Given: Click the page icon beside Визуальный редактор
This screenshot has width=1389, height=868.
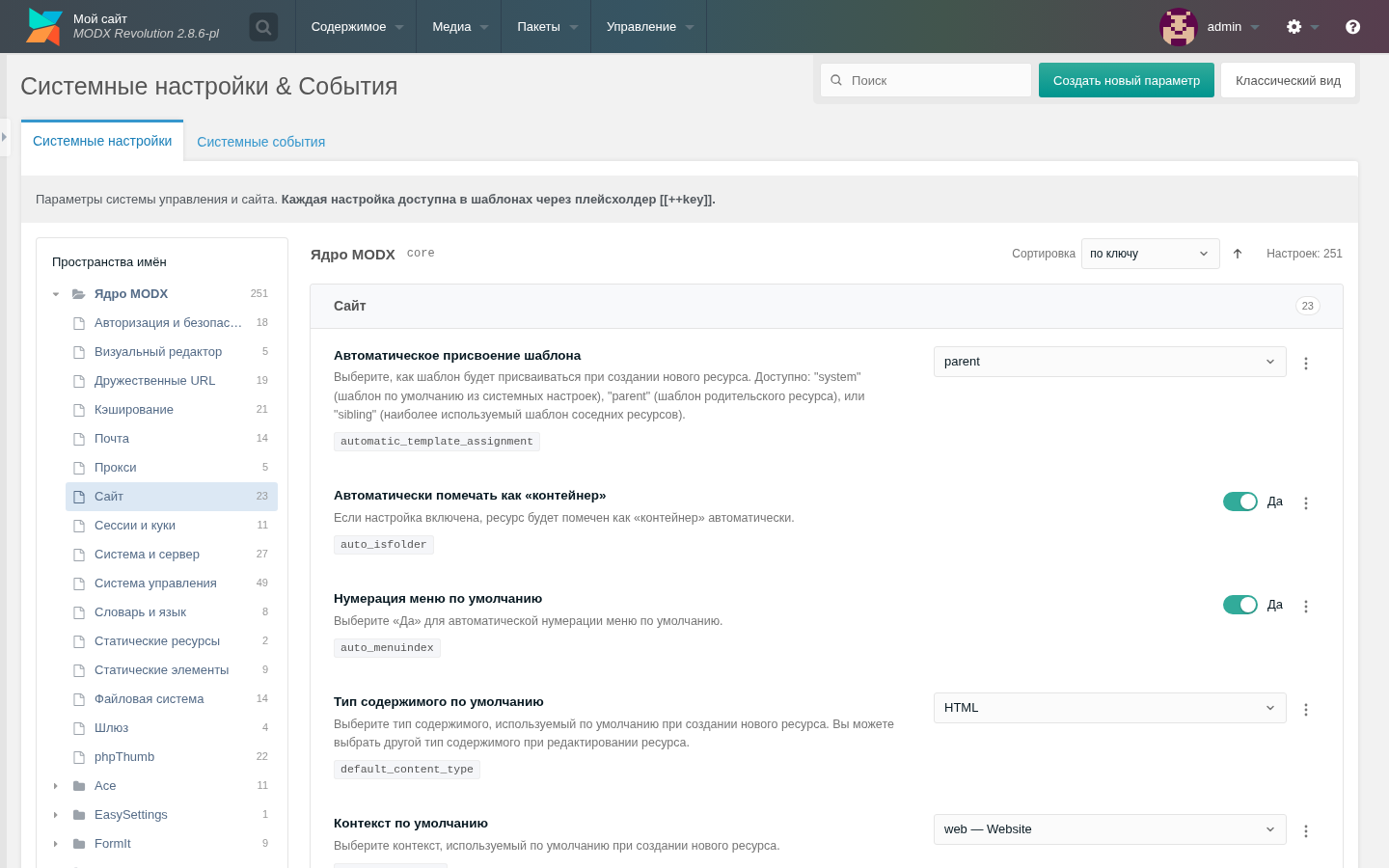Looking at the screenshot, I should click(x=79, y=352).
